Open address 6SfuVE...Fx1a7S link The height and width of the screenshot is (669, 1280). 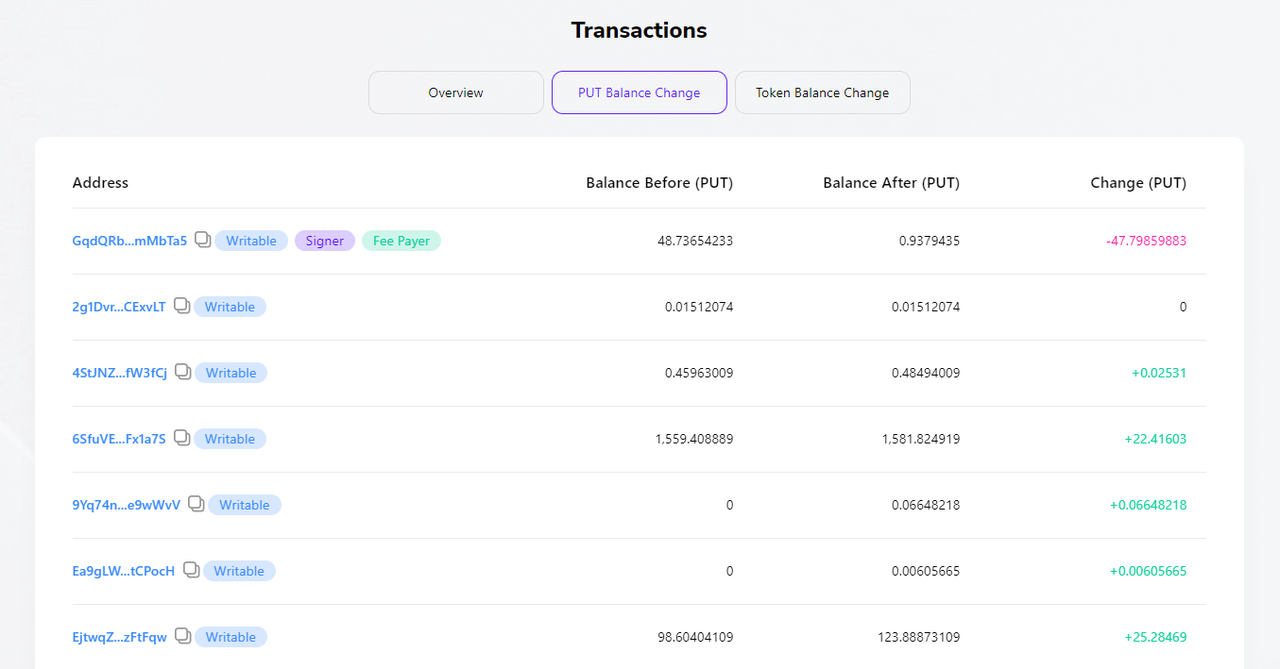point(119,439)
